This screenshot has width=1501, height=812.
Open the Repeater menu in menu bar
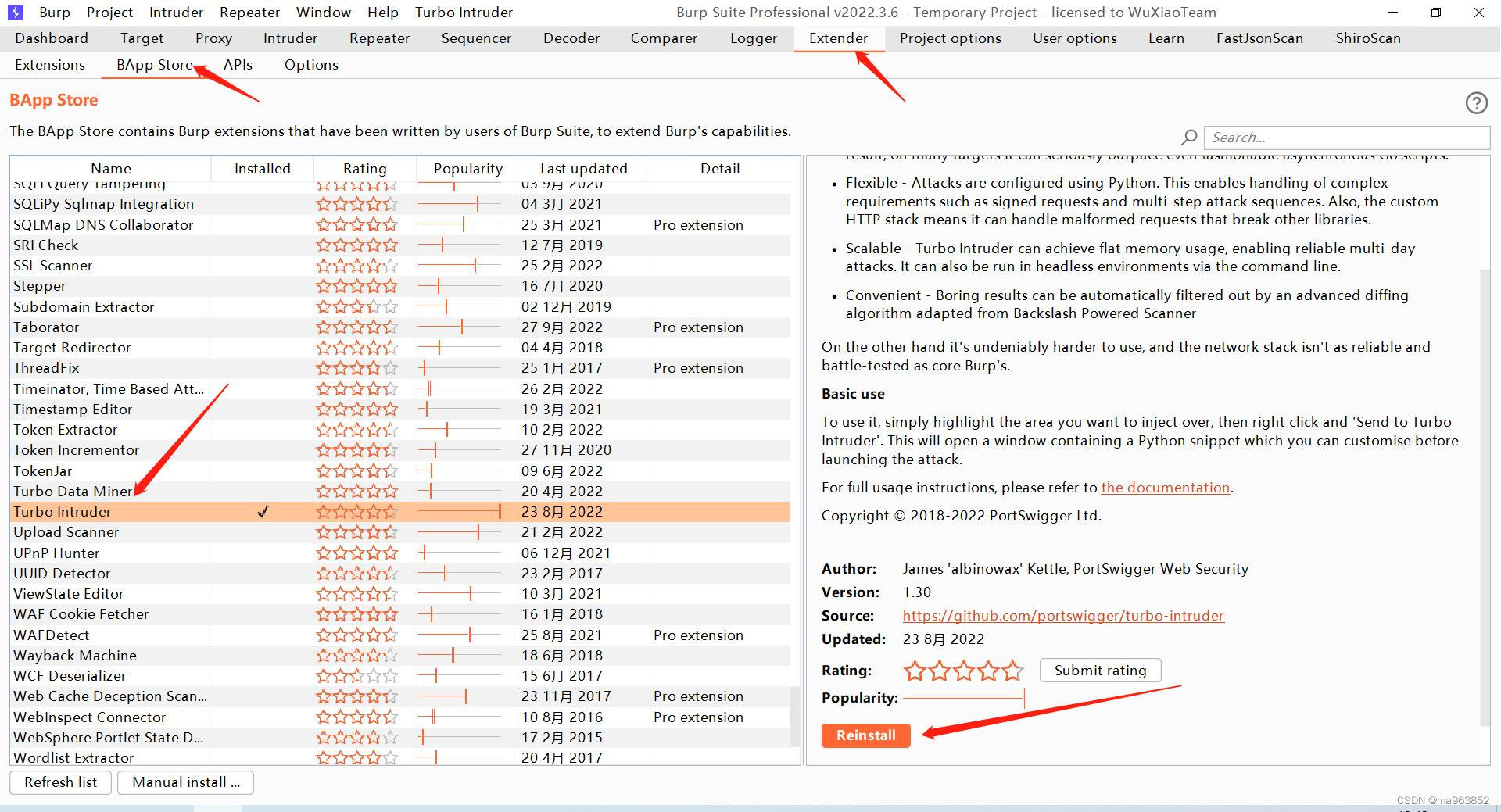249,13
